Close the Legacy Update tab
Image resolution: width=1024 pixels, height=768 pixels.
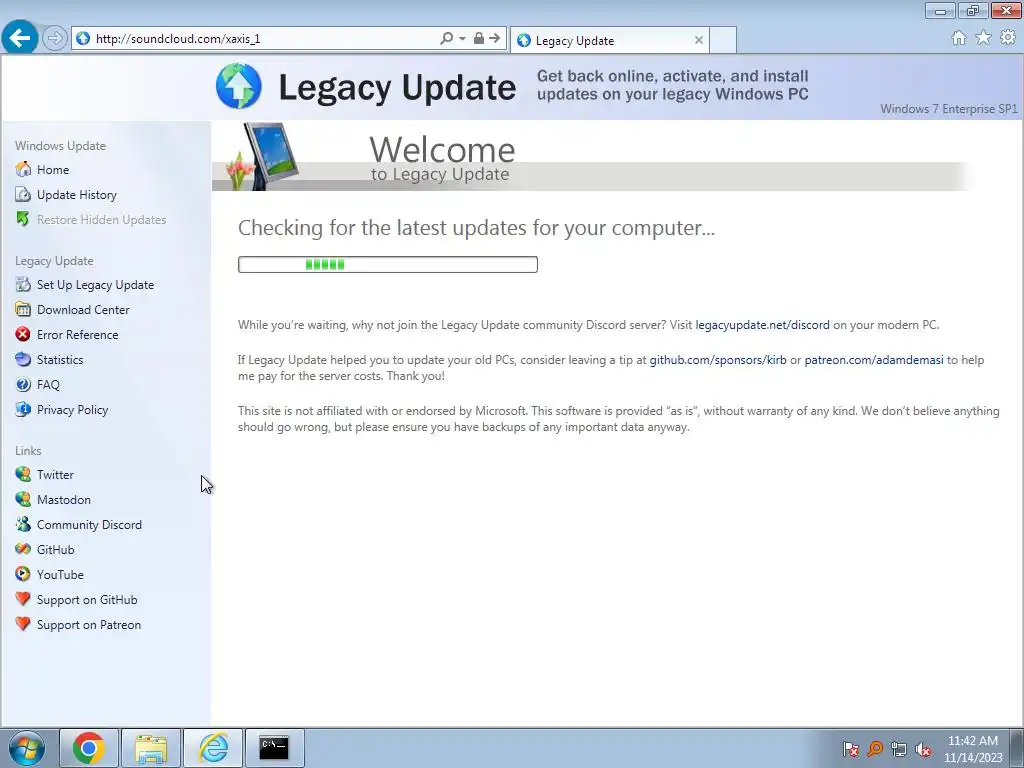click(699, 40)
